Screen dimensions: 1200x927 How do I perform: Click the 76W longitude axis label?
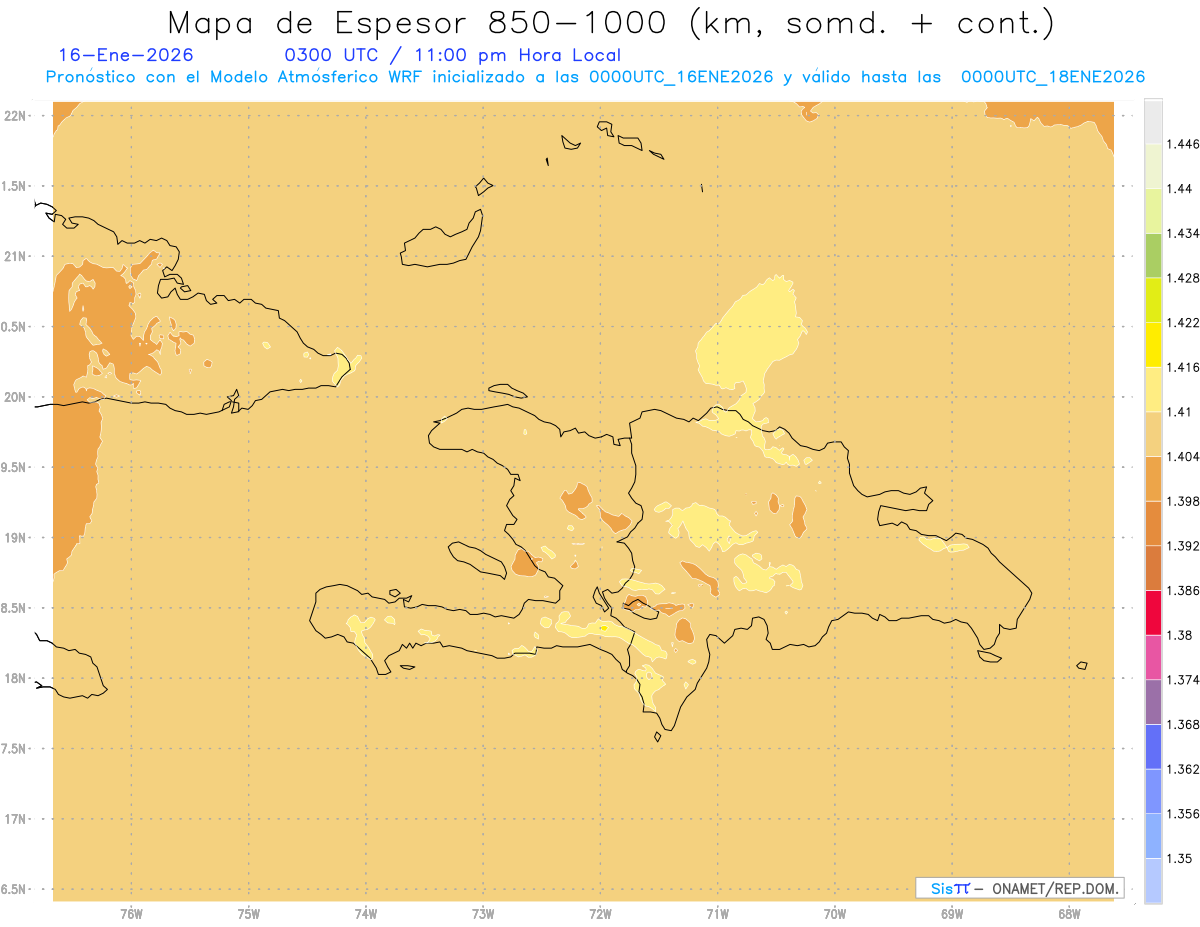pyautogui.click(x=131, y=913)
